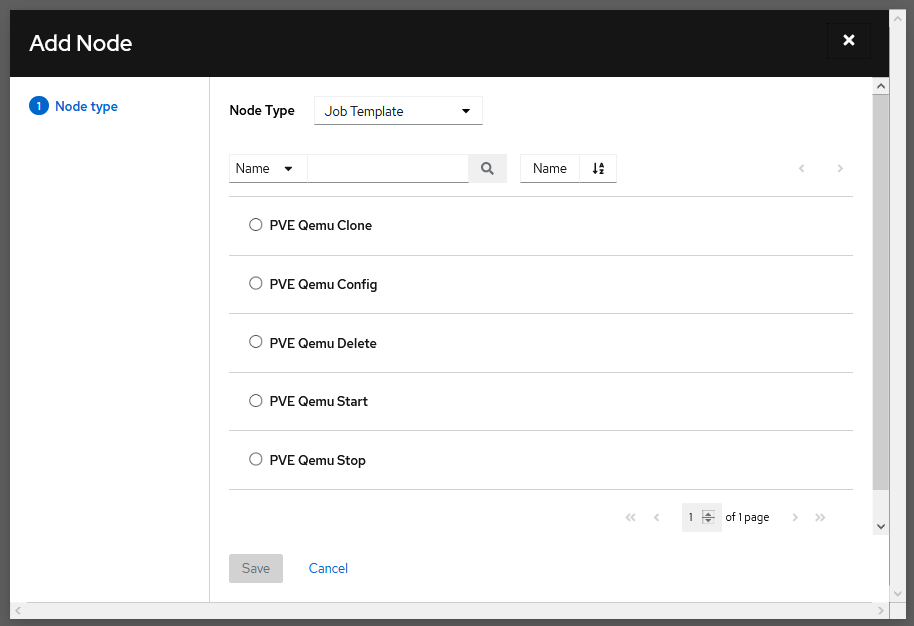Image resolution: width=914 pixels, height=626 pixels.
Task: Open the Node Type dropdown
Action: (398, 111)
